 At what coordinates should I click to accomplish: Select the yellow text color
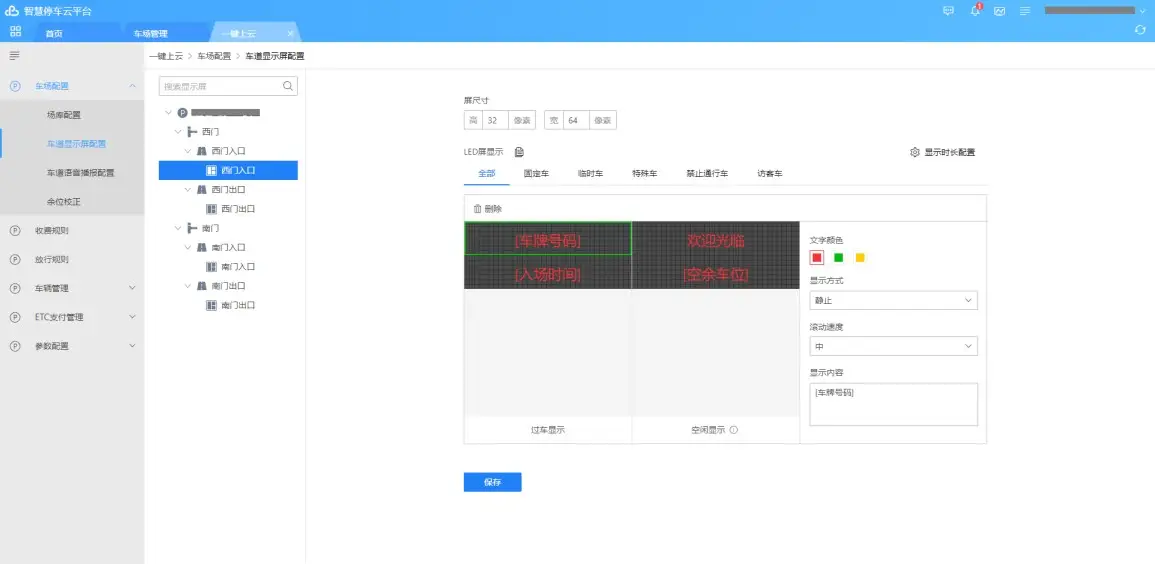tap(860, 258)
